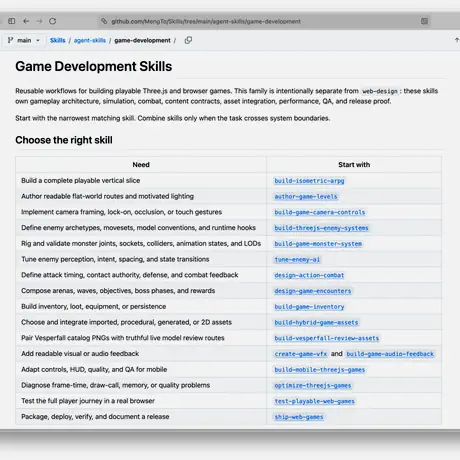
Task: Go back with the browser arrow
Action: pos(26,21)
